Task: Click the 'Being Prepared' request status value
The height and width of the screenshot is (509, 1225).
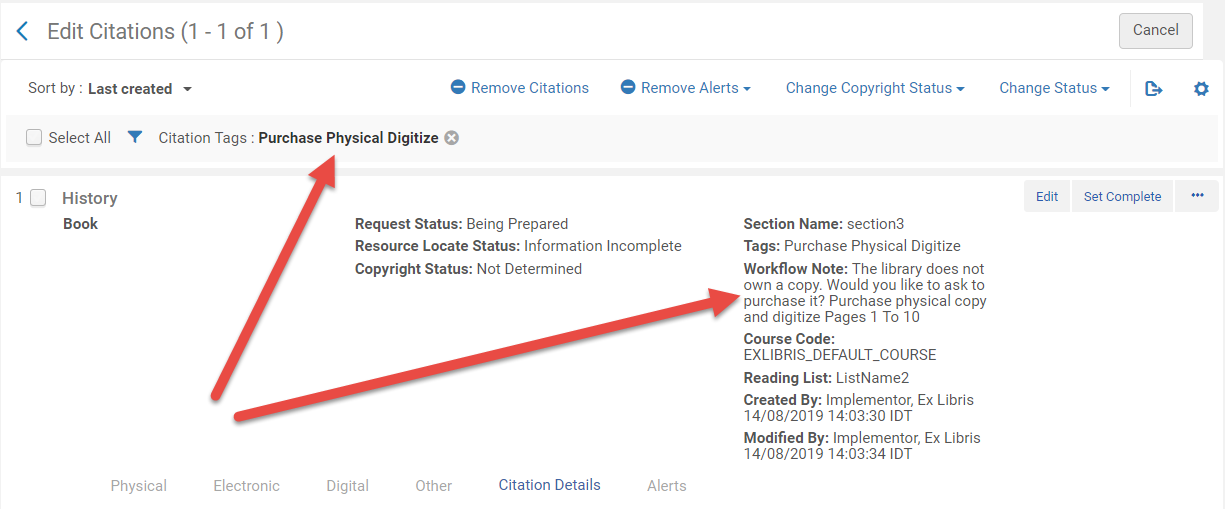Action: (x=517, y=224)
